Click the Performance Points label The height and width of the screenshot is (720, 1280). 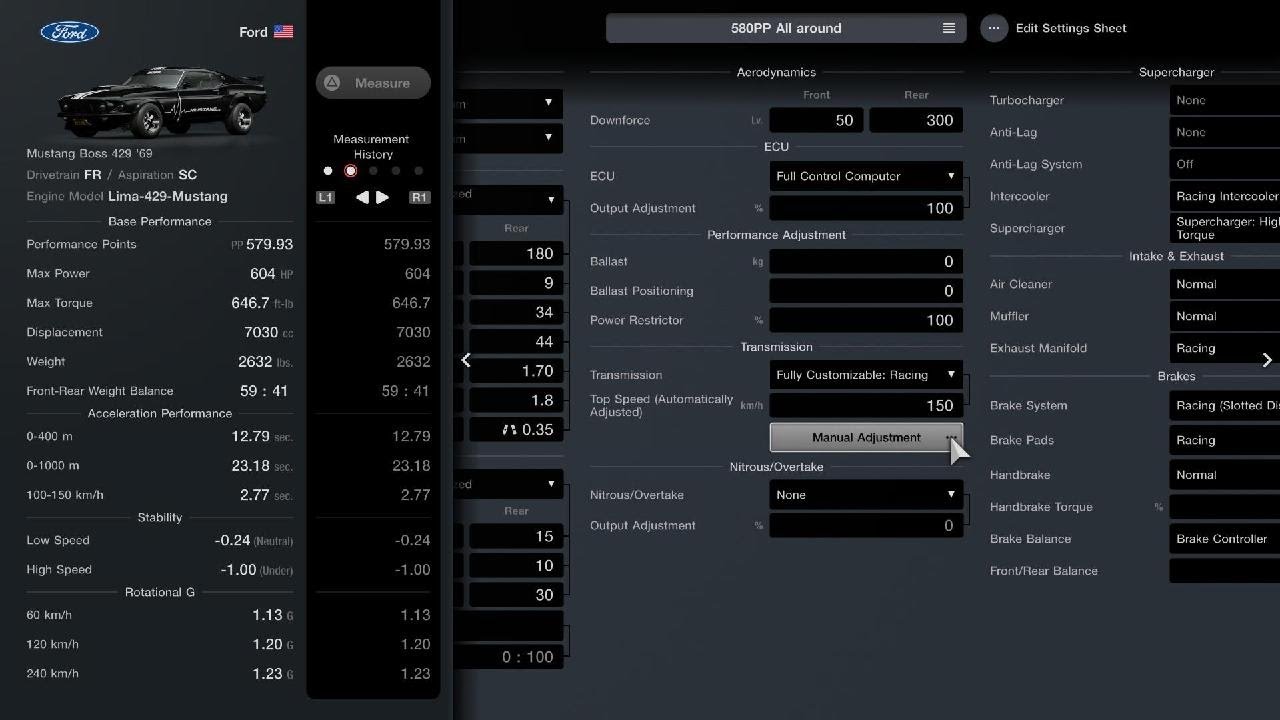tap(81, 244)
